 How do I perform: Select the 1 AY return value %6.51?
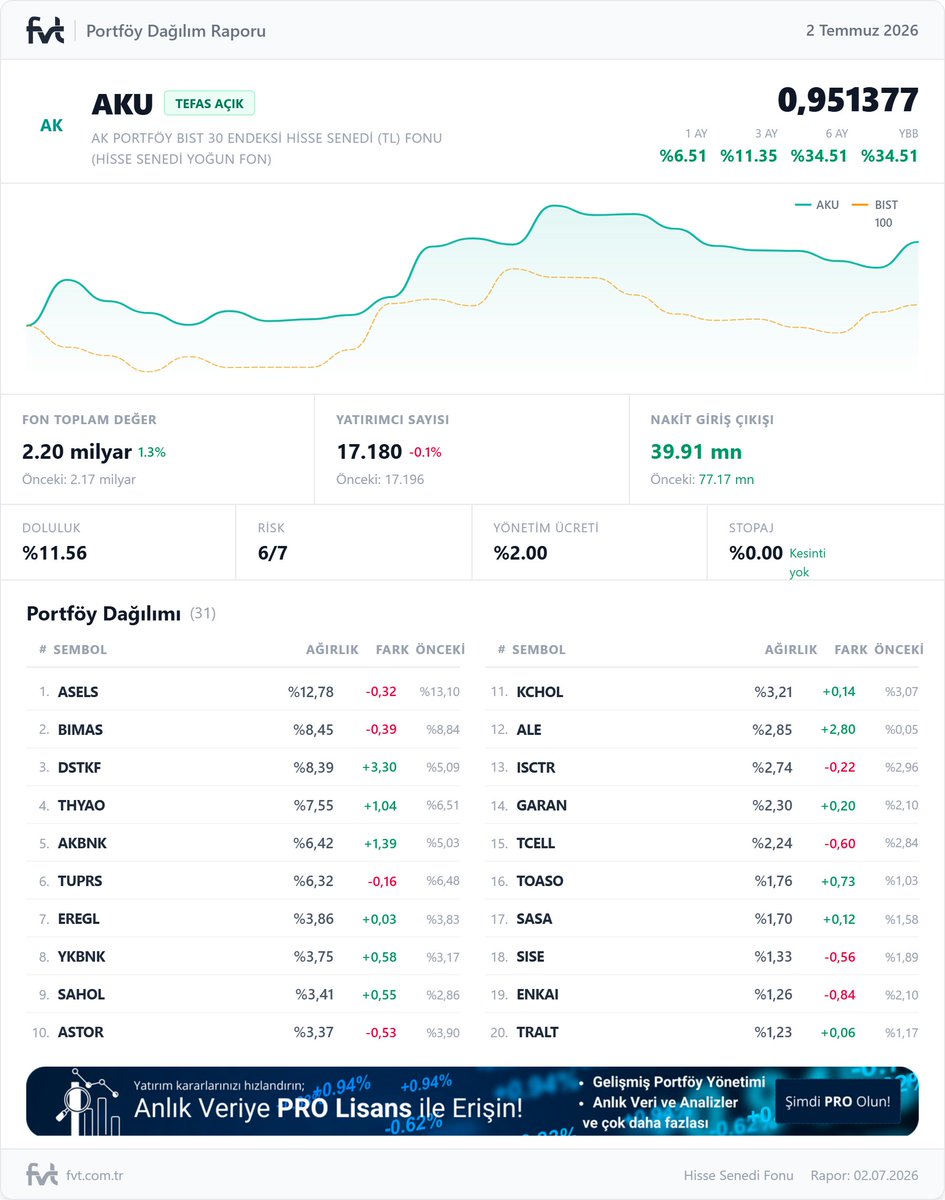[x=683, y=156]
